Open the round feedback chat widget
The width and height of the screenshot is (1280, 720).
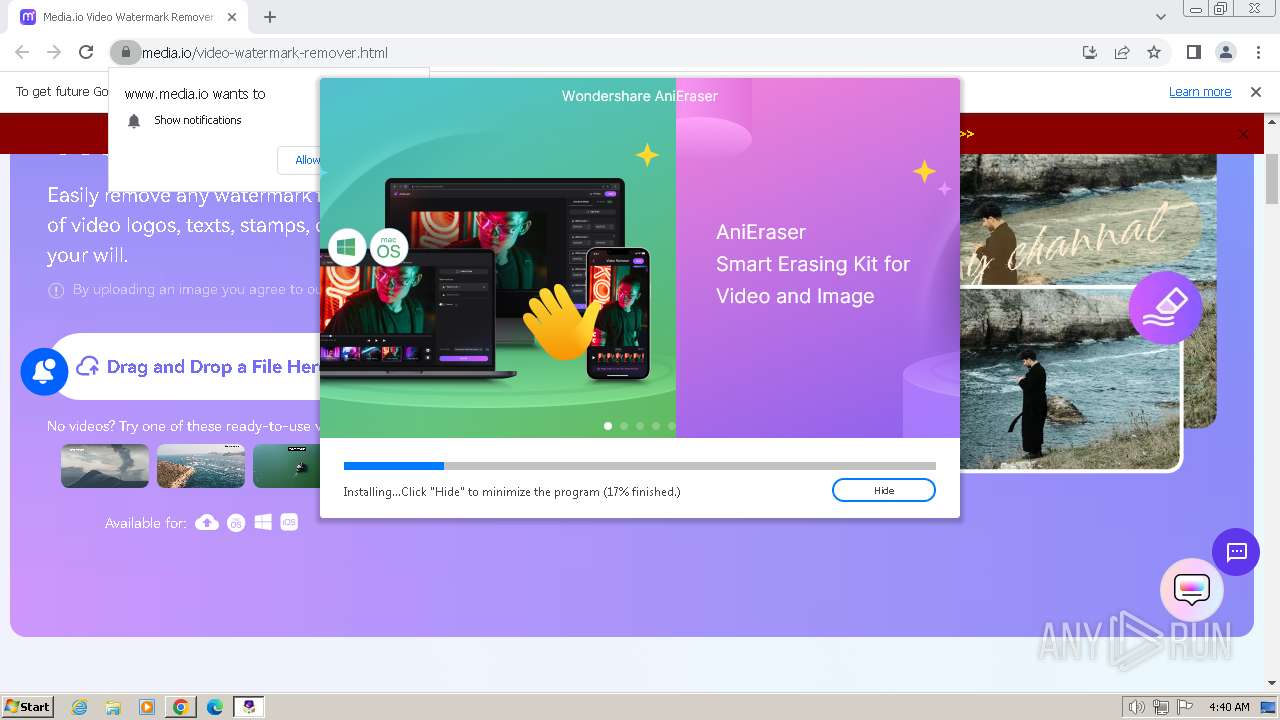(x=1192, y=590)
